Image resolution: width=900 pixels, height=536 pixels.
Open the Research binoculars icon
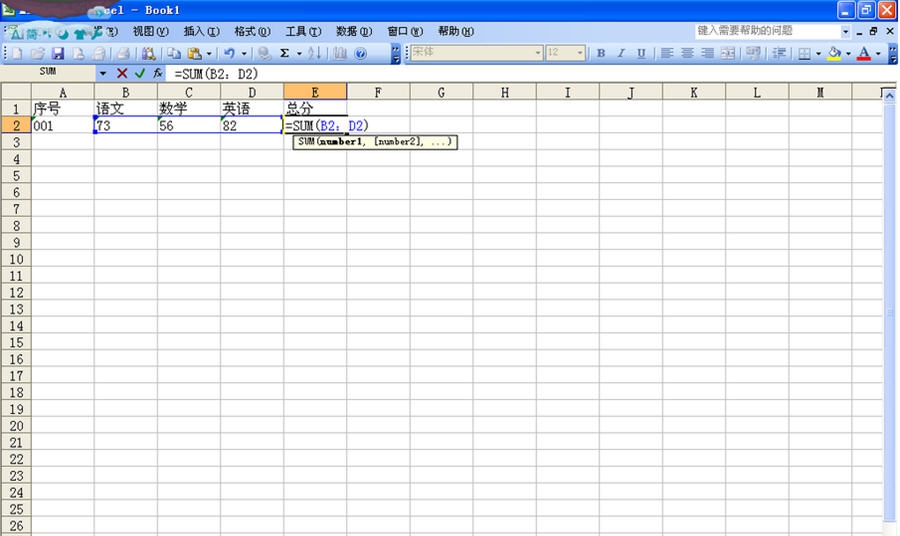[149, 53]
